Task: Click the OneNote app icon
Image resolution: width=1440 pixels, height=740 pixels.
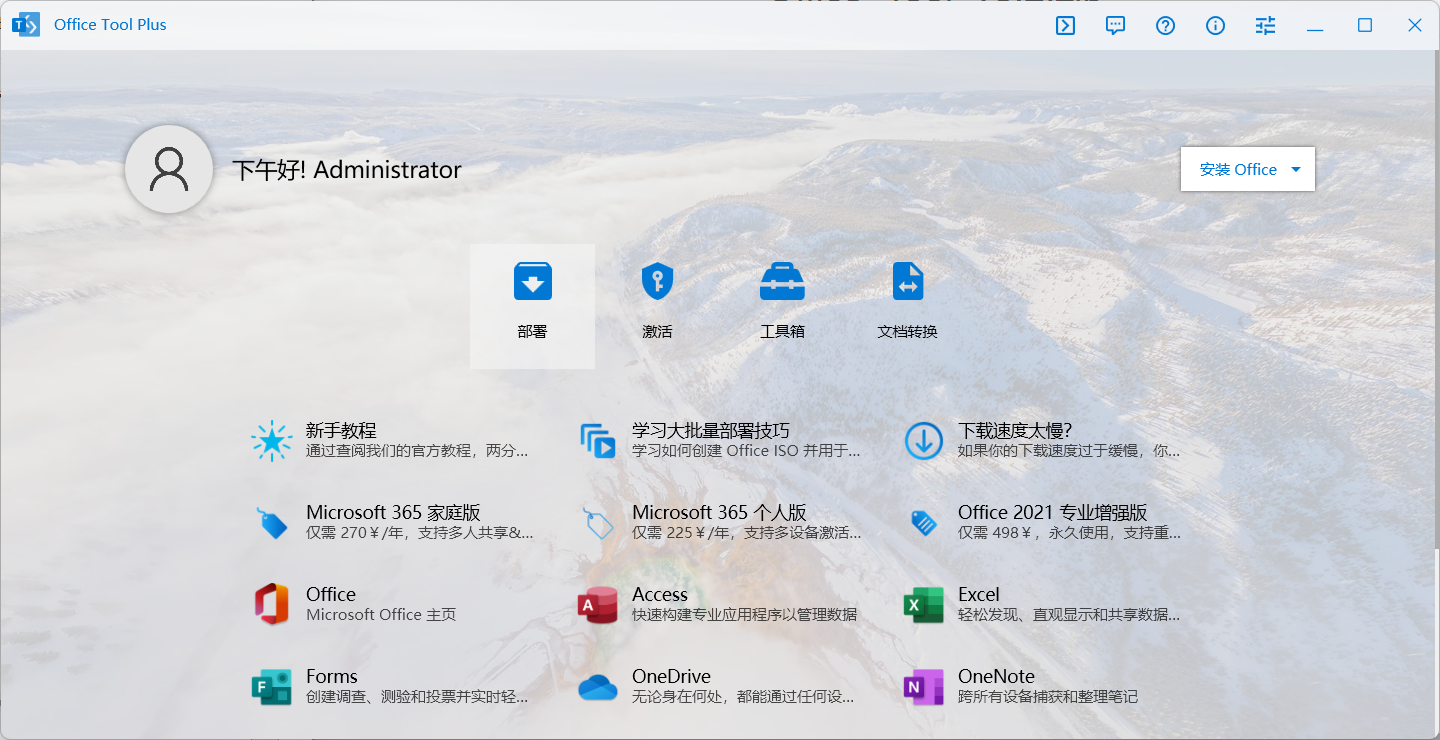Action: pyautogui.click(x=923, y=686)
